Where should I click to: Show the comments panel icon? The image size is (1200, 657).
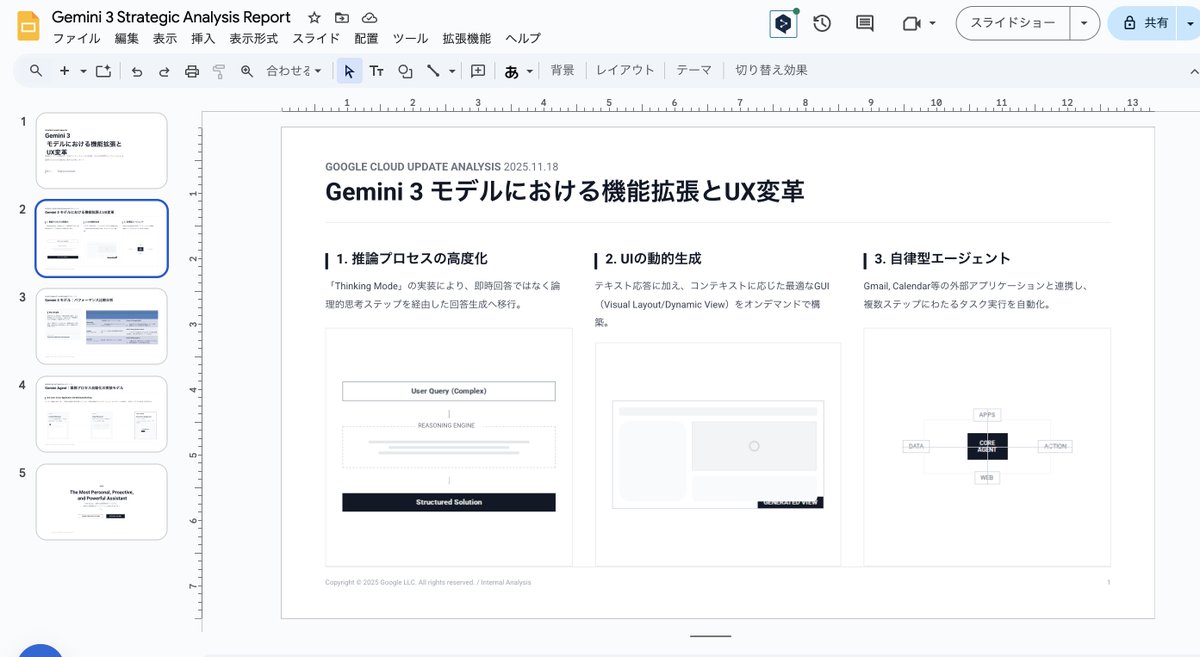pos(865,23)
